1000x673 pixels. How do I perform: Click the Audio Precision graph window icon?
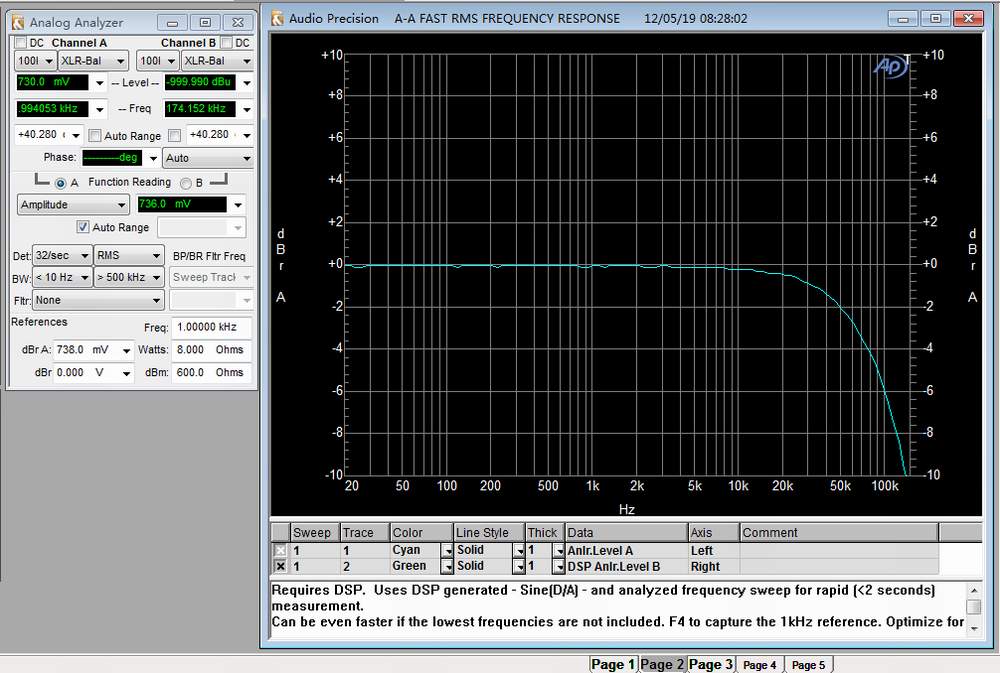[277, 18]
